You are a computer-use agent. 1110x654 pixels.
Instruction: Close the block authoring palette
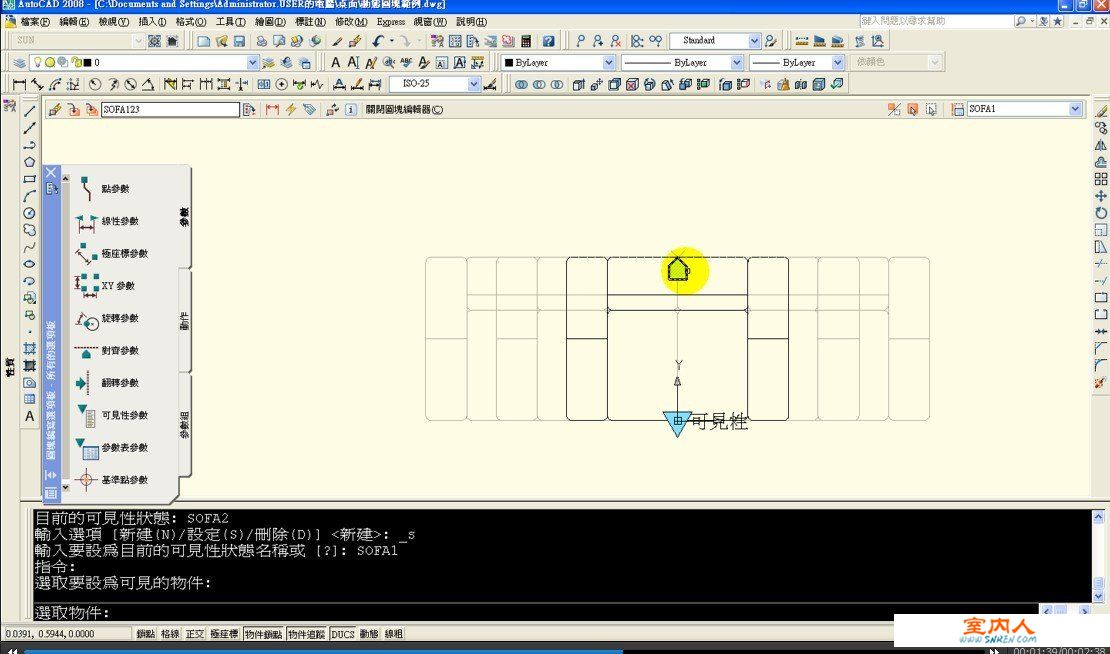point(51,172)
